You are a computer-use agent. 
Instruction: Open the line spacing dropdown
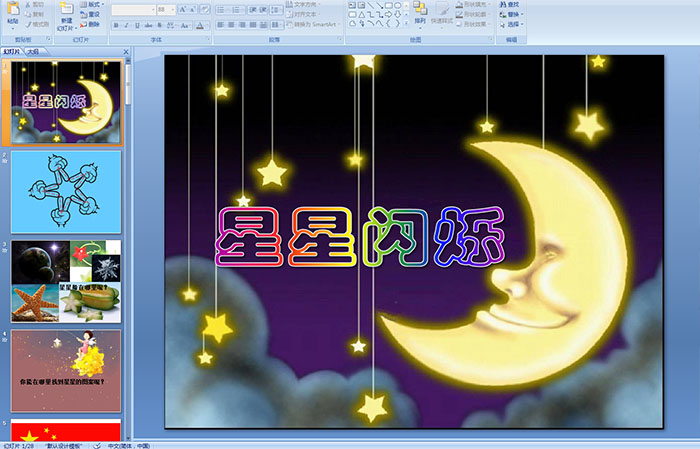tap(277, 10)
